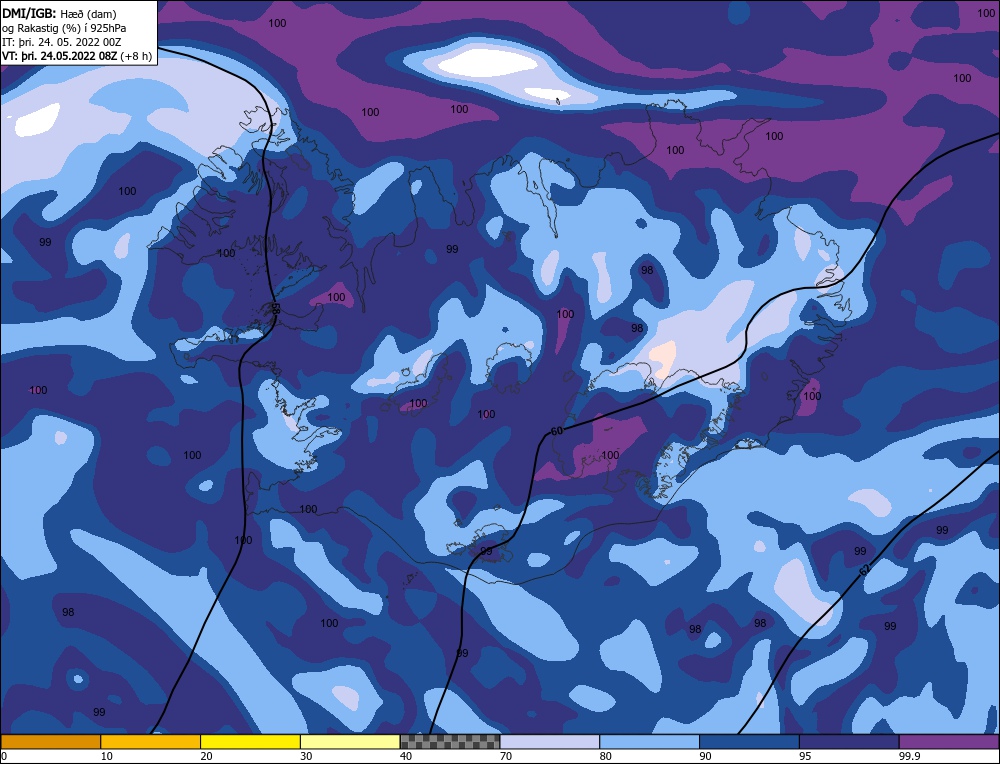Image resolution: width=1000 pixels, height=764 pixels.
Task: Click the legend tick label '10'
Action: click(x=107, y=756)
